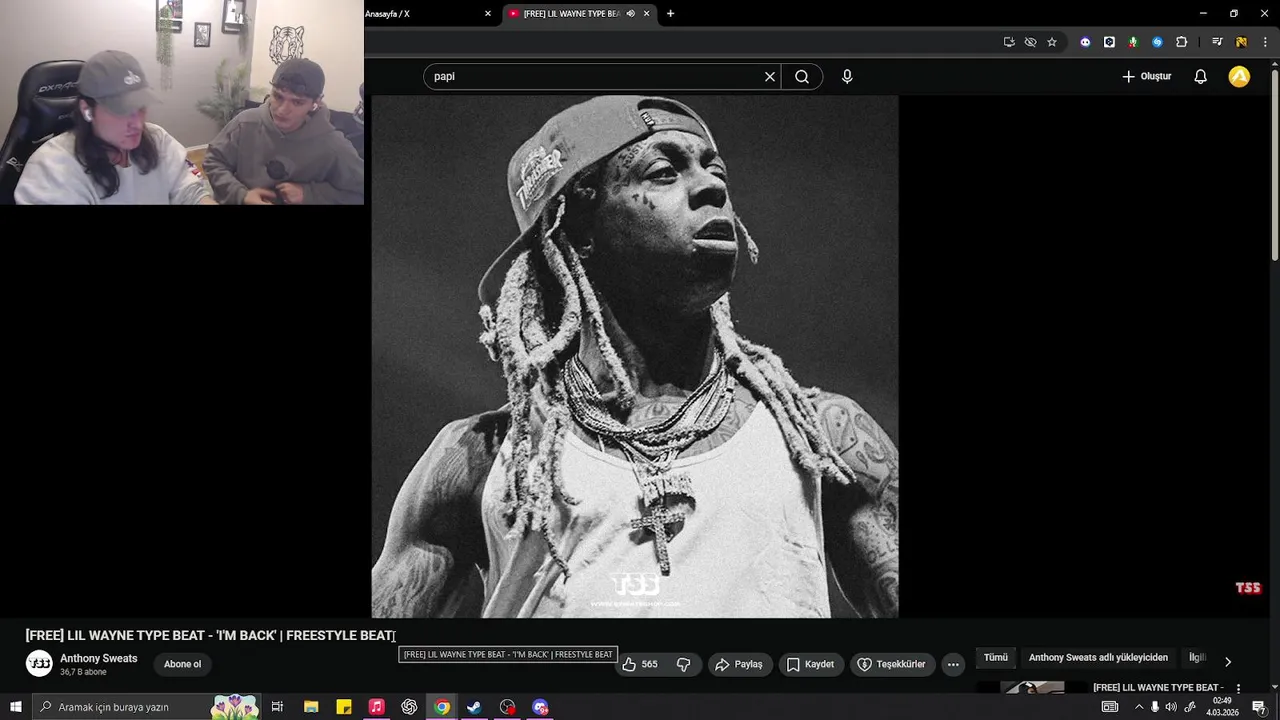The image size is (1280, 720).
Task: Click the Windows taskbar search box
Action: tap(147, 707)
